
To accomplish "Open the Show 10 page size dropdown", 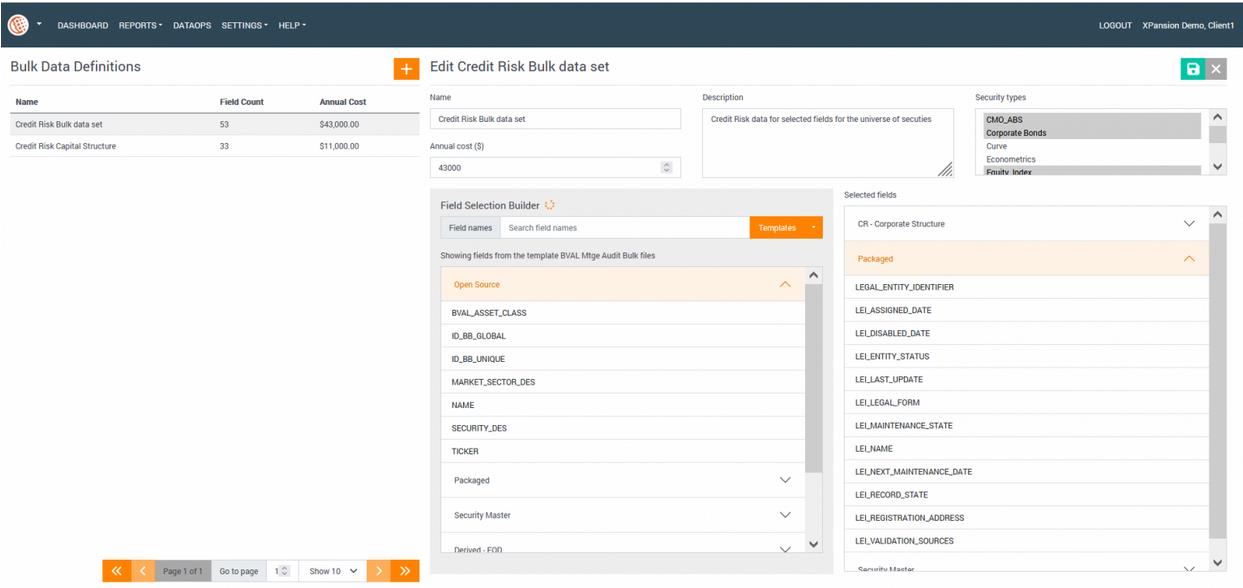I will click(x=333, y=571).
